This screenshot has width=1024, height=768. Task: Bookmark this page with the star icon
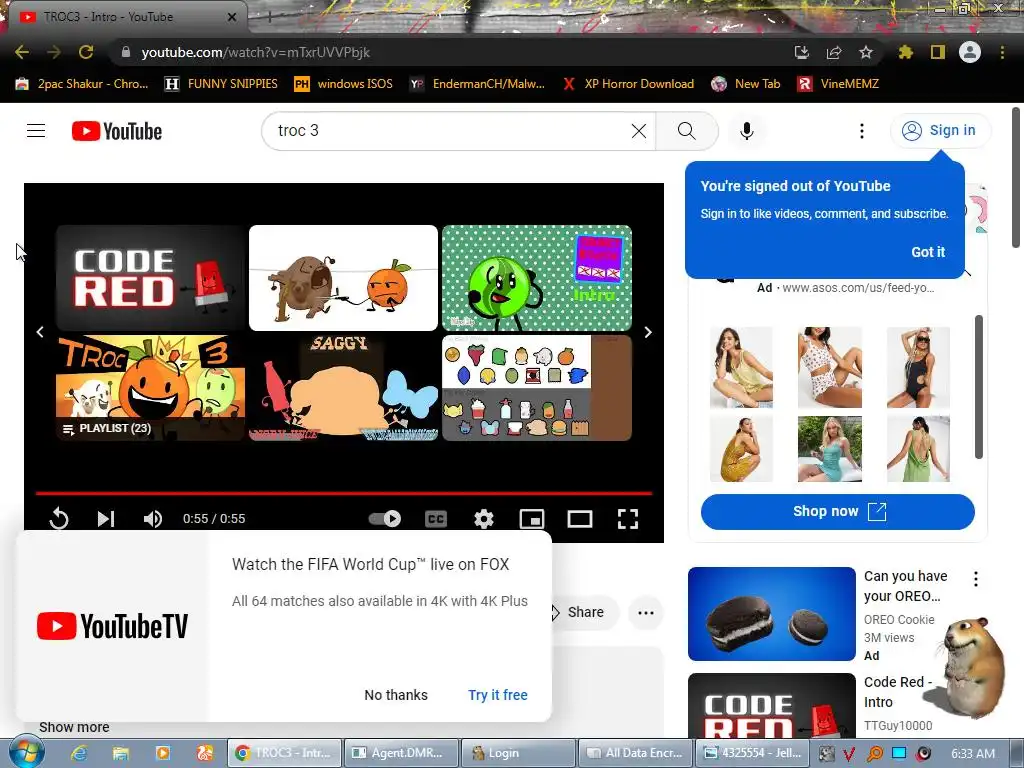tap(866, 52)
